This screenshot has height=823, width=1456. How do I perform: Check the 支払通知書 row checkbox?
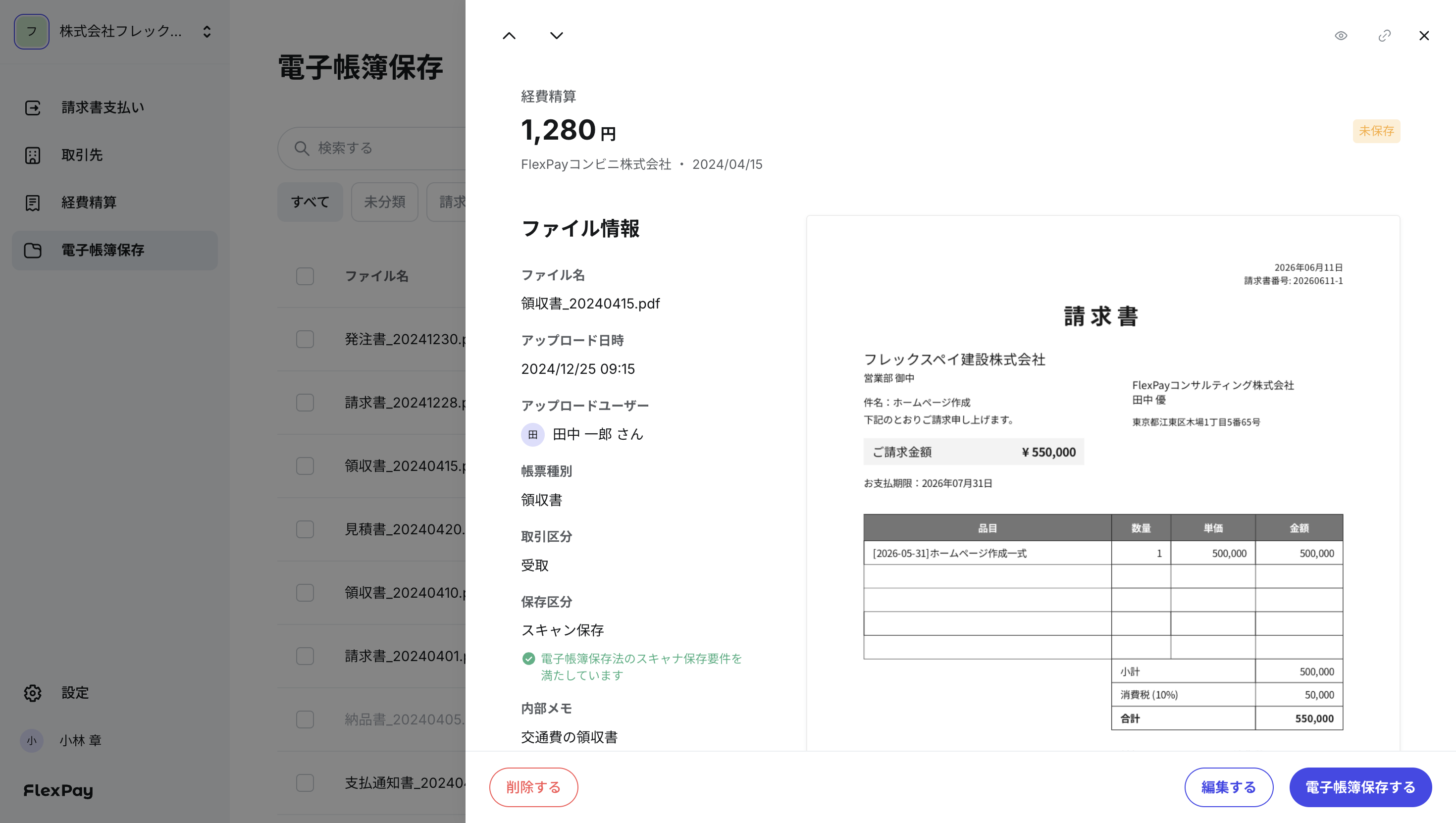click(305, 782)
